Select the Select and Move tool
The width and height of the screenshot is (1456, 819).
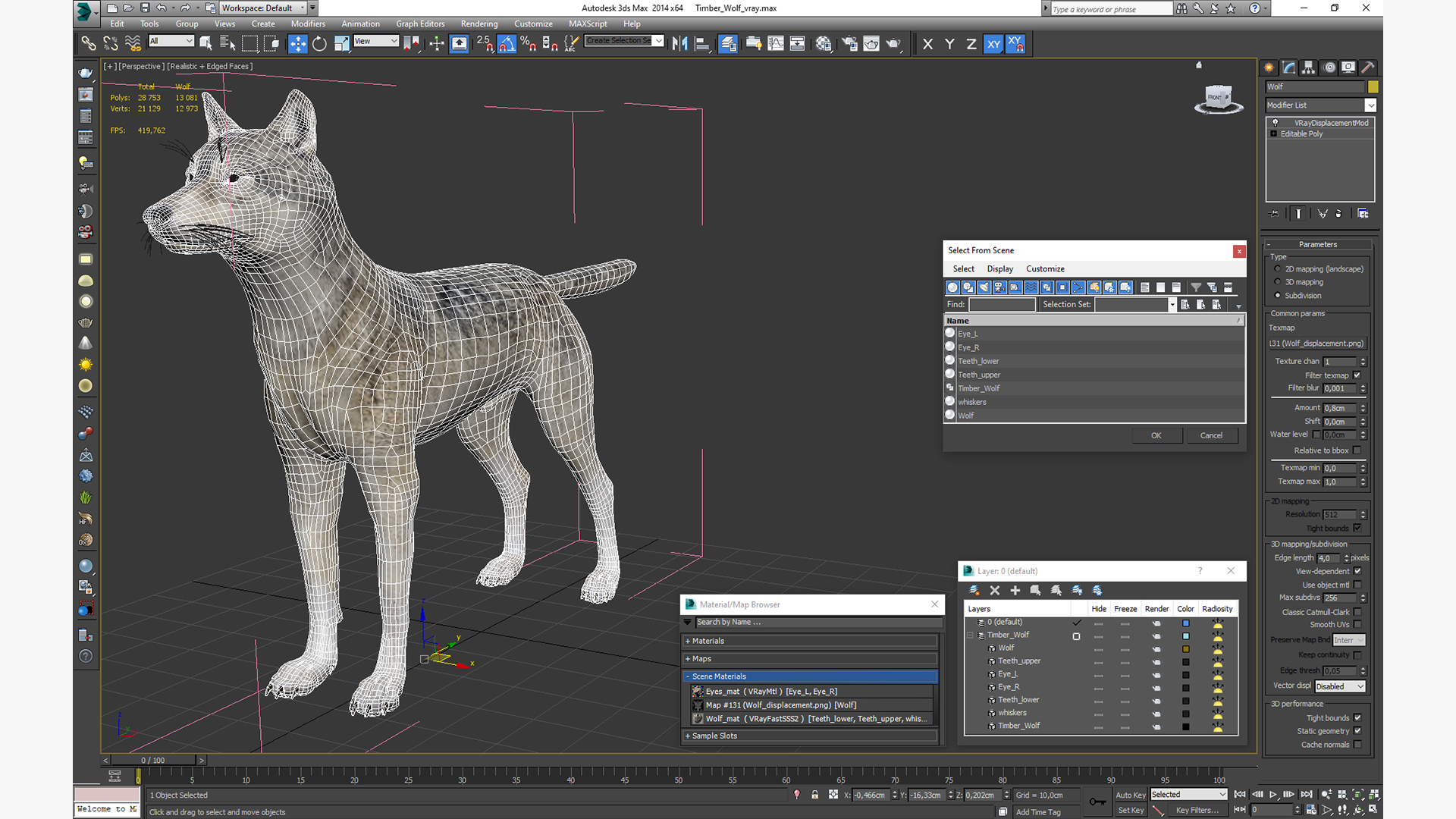pyautogui.click(x=298, y=44)
